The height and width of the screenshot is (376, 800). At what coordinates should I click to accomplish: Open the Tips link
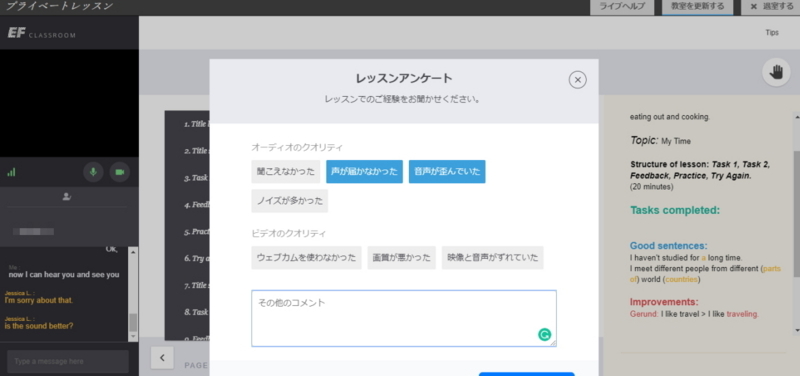(x=772, y=33)
